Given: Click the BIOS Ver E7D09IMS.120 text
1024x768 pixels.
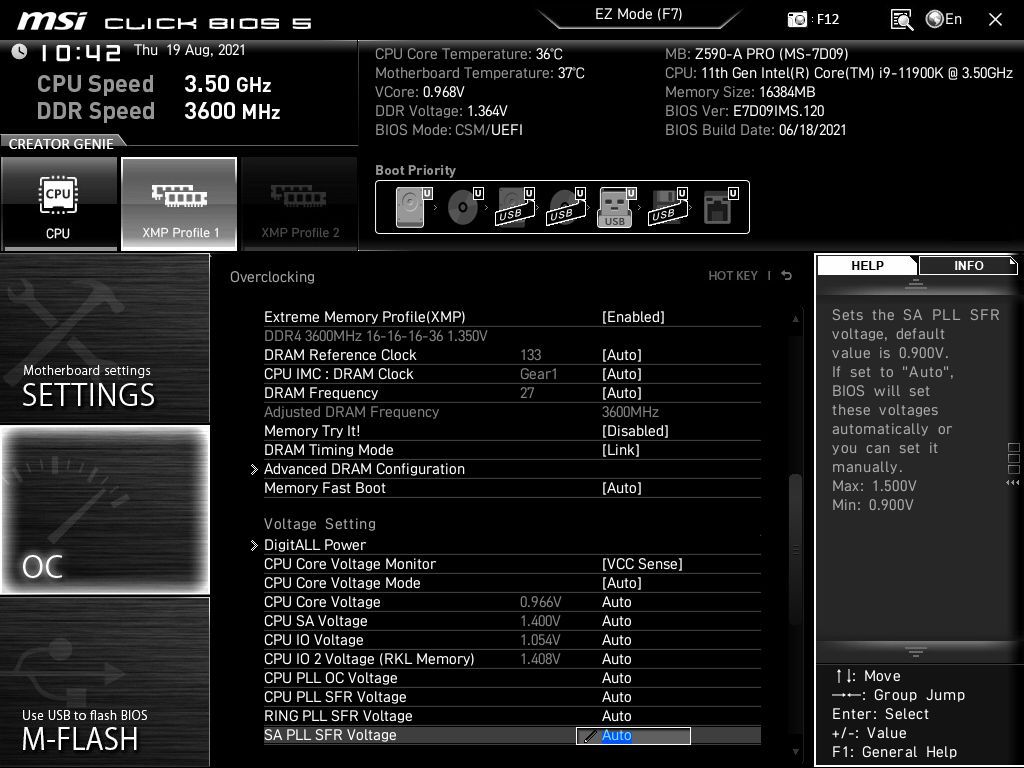Looking at the screenshot, I should [744, 111].
